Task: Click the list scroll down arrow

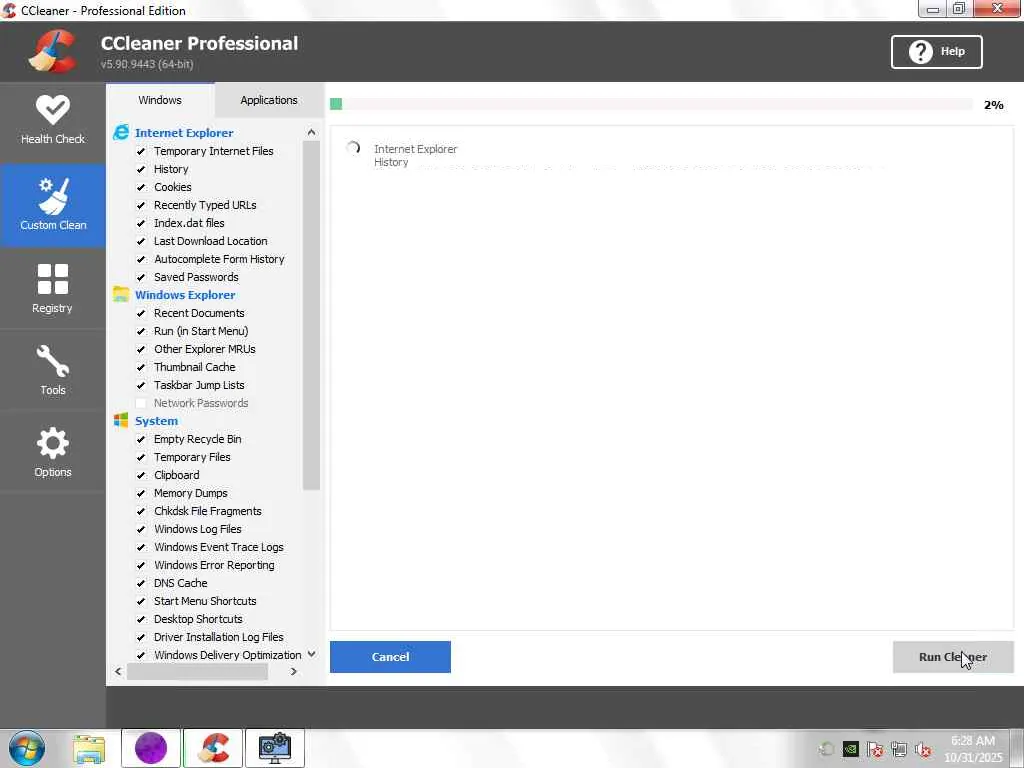Action: tap(312, 654)
